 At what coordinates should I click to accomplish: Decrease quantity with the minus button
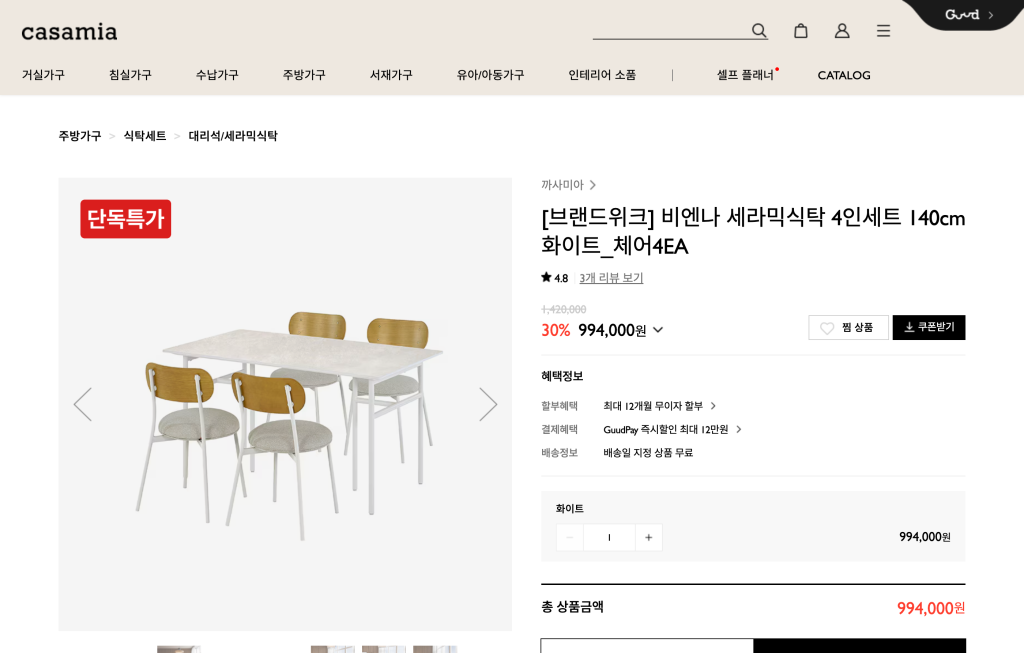click(570, 538)
